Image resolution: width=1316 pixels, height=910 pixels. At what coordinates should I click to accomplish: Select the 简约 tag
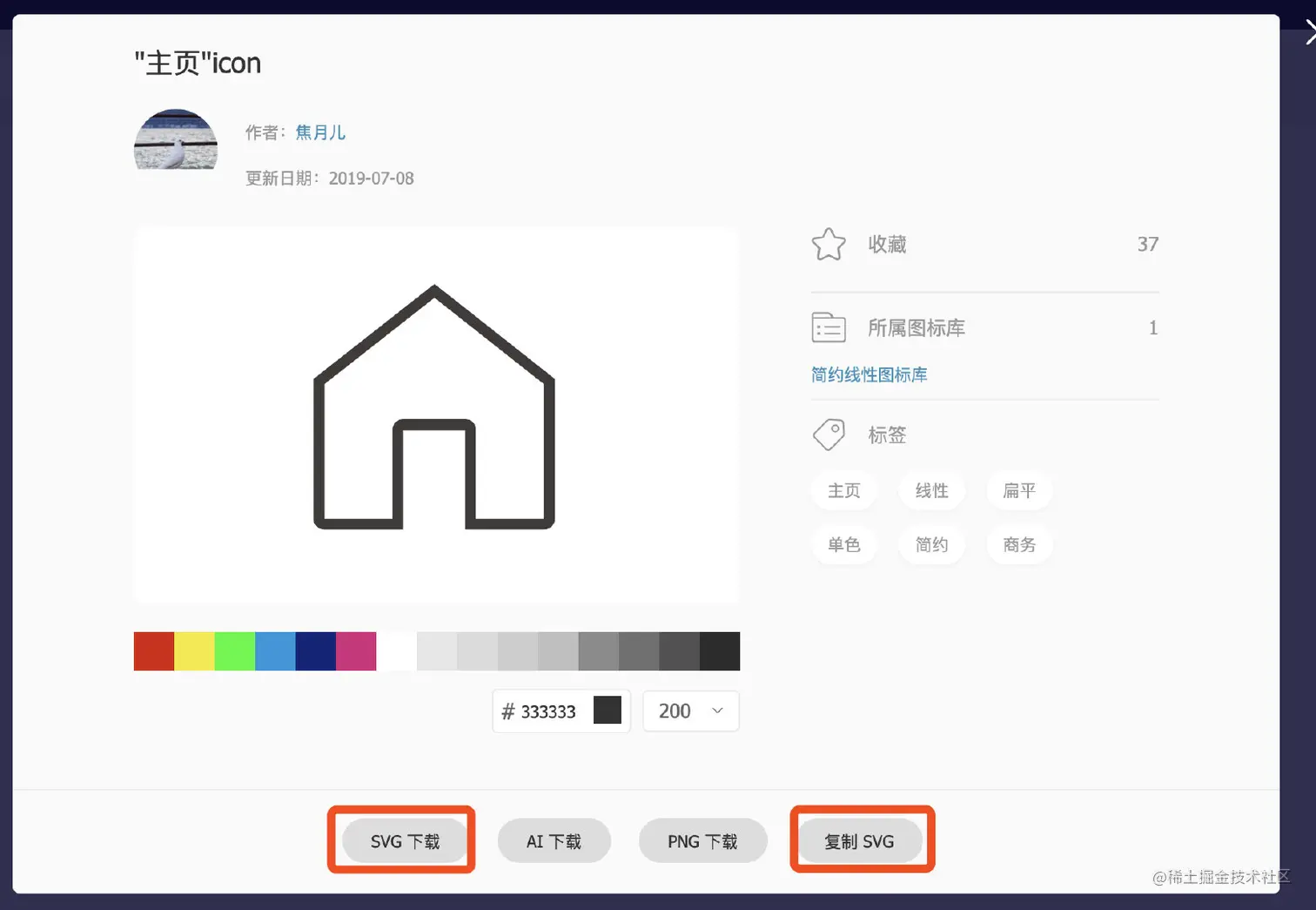pos(931,545)
